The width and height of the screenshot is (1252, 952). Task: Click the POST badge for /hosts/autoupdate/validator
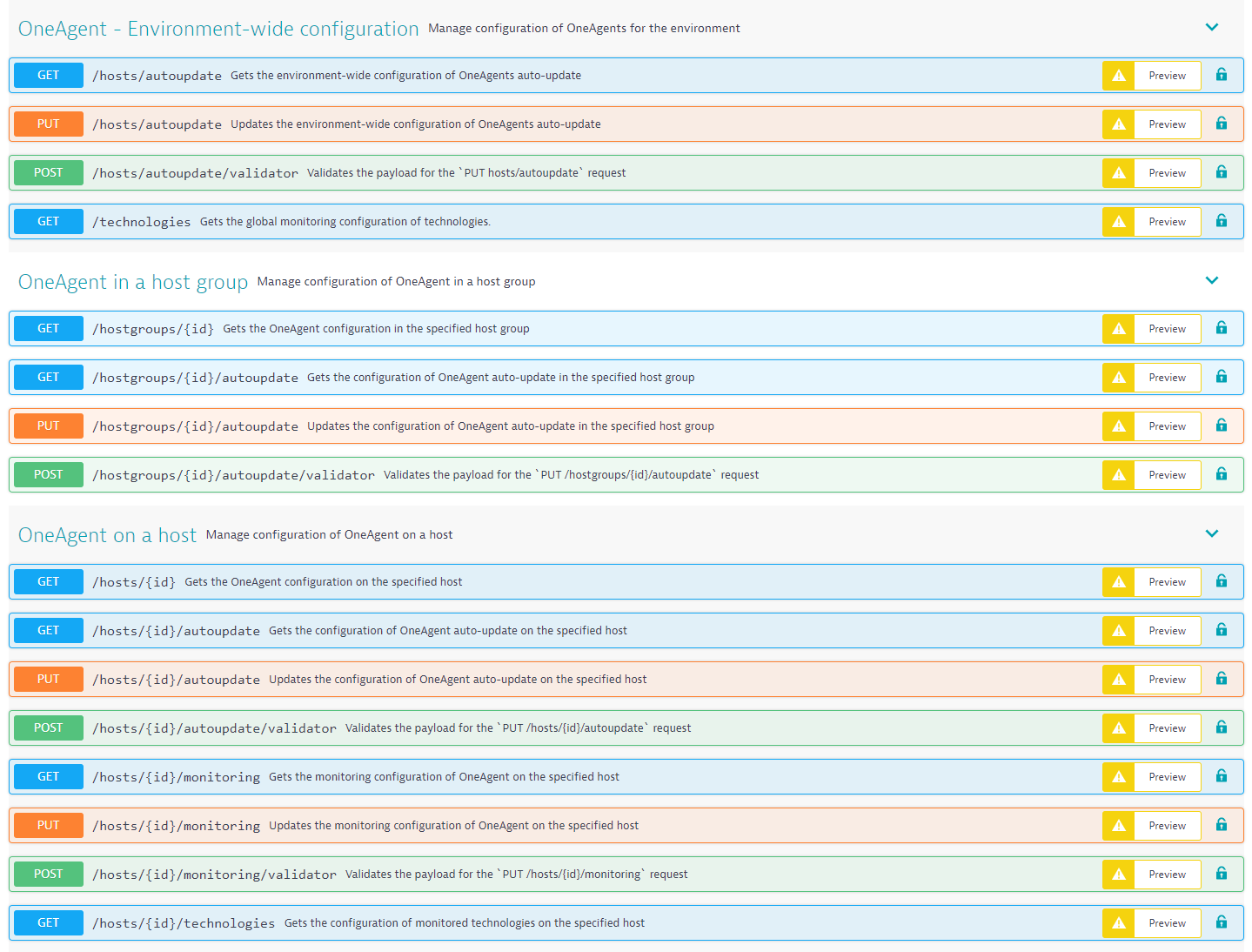(x=49, y=172)
